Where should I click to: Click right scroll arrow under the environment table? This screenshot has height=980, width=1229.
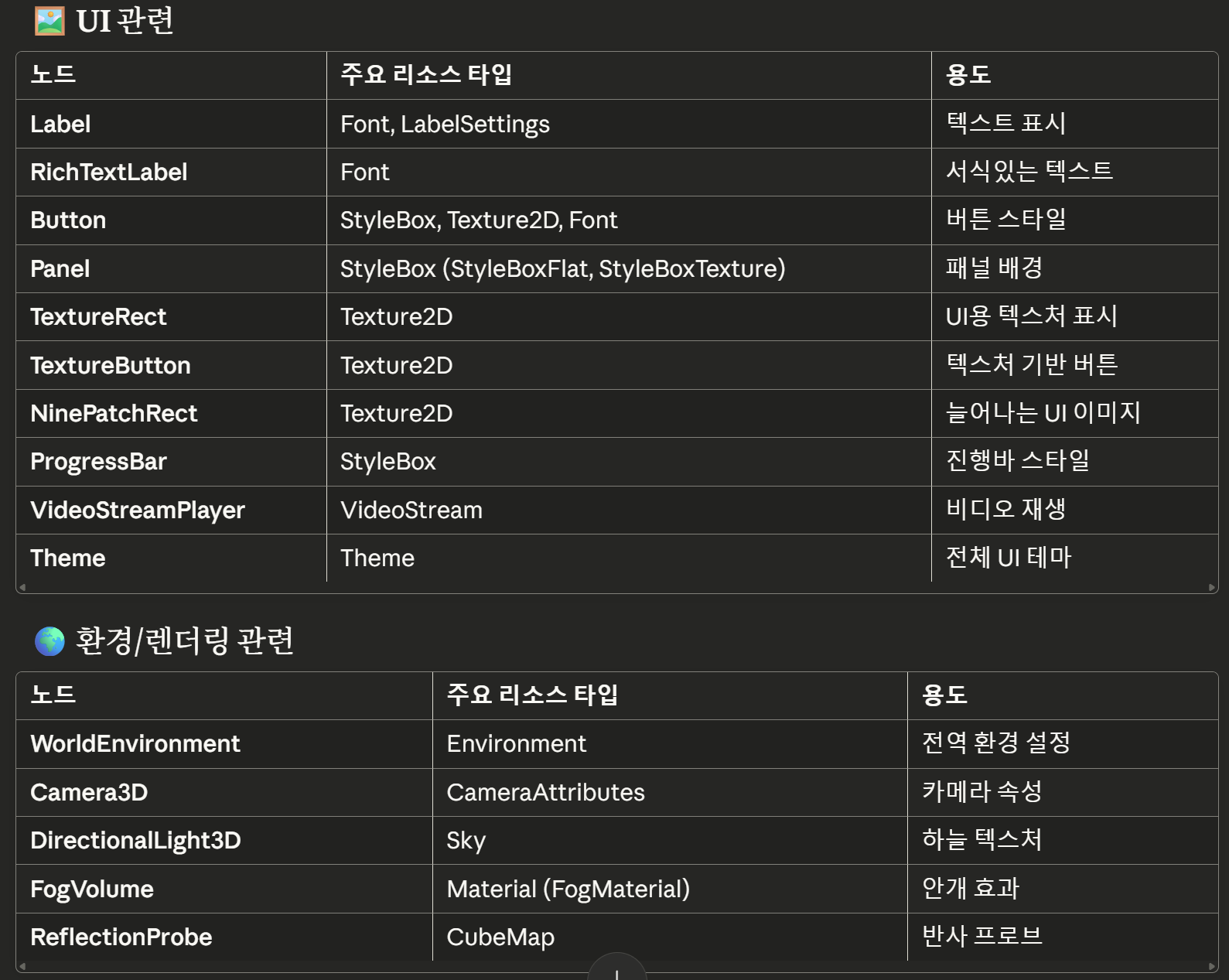click(1211, 966)
